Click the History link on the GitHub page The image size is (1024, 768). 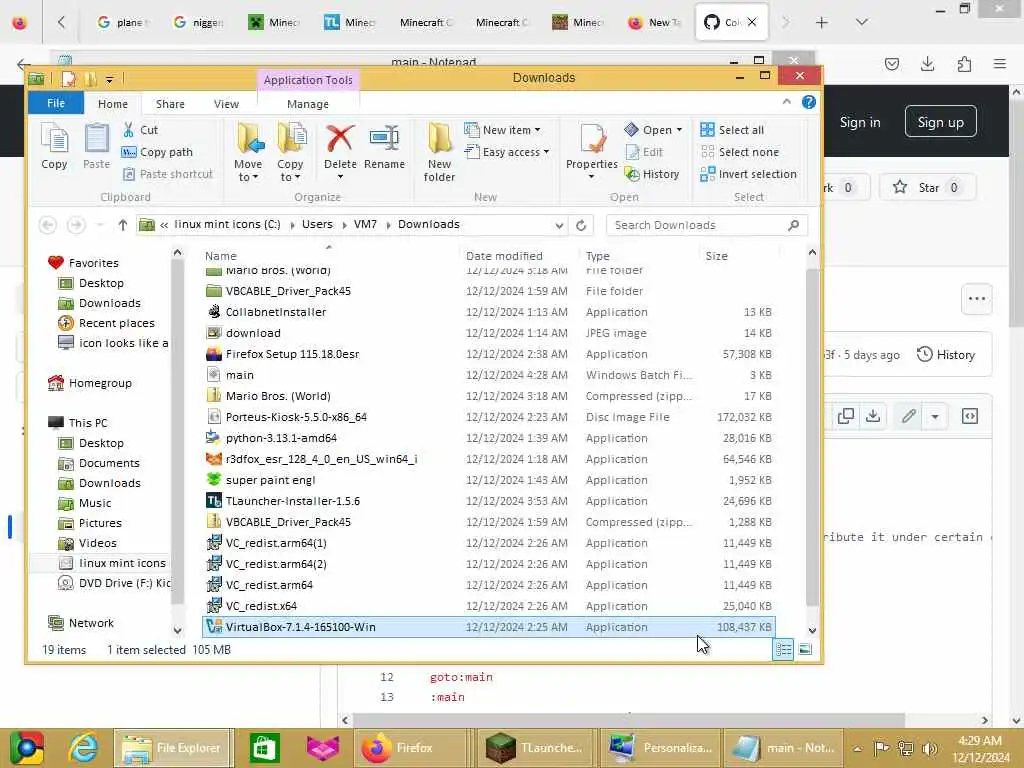(x=946, y=355)
